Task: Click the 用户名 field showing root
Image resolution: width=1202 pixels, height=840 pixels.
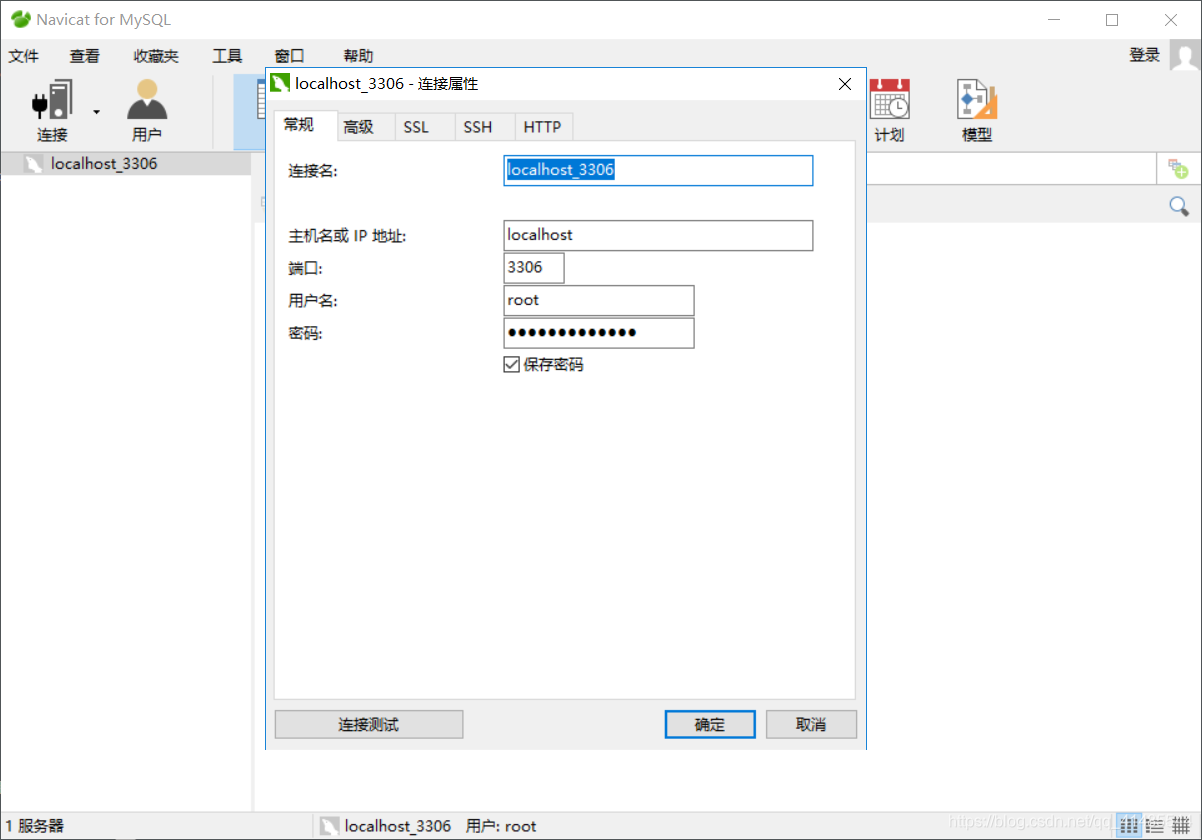Action: pos(598,300)
